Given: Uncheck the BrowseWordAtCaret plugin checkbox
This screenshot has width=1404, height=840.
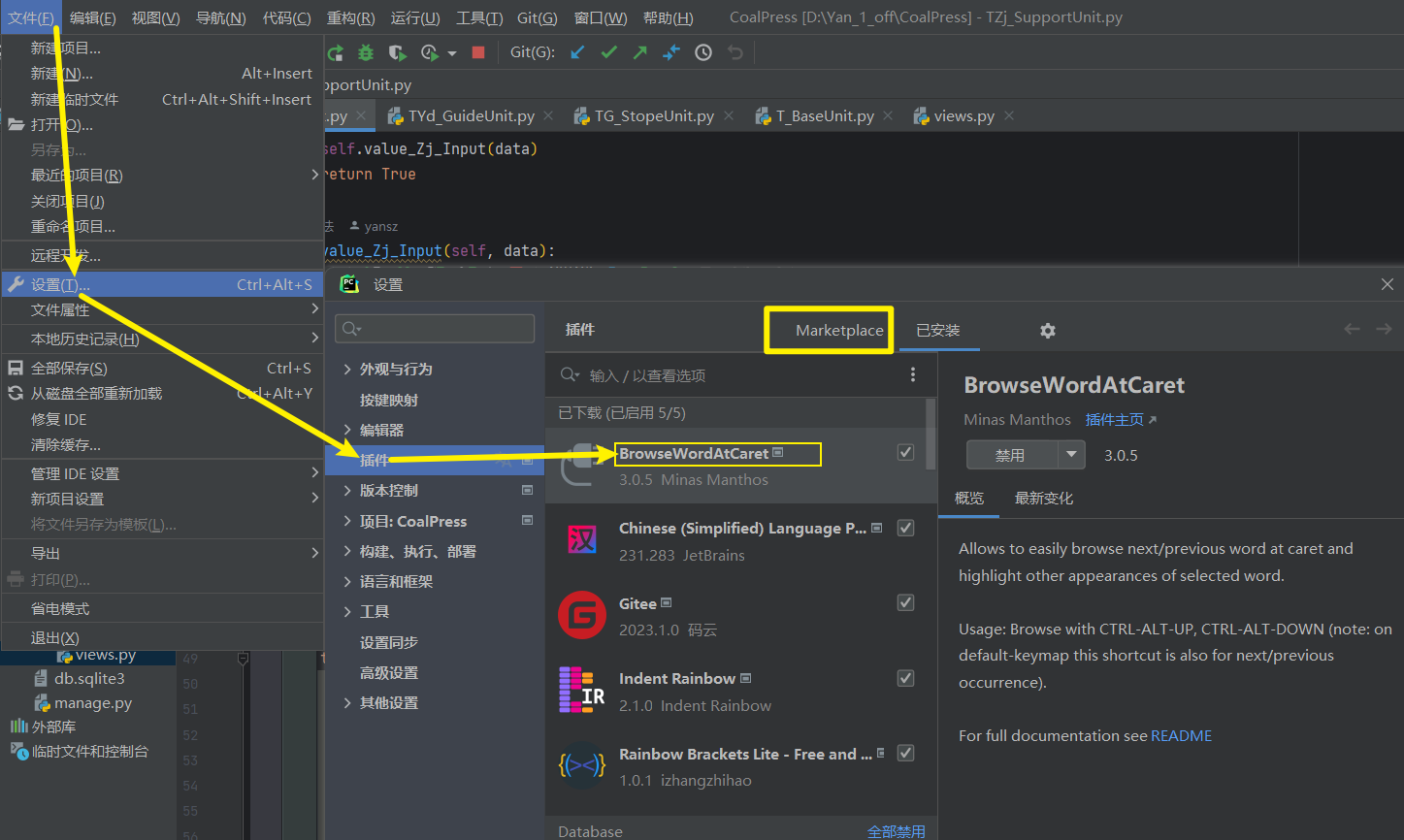Looking at the screenshot, I should (905, 452).
